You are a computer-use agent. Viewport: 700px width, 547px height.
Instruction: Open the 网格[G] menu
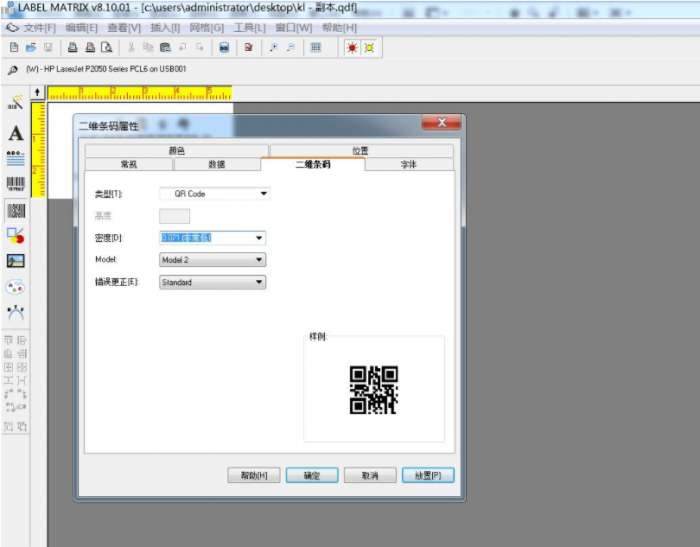[206, 28]
